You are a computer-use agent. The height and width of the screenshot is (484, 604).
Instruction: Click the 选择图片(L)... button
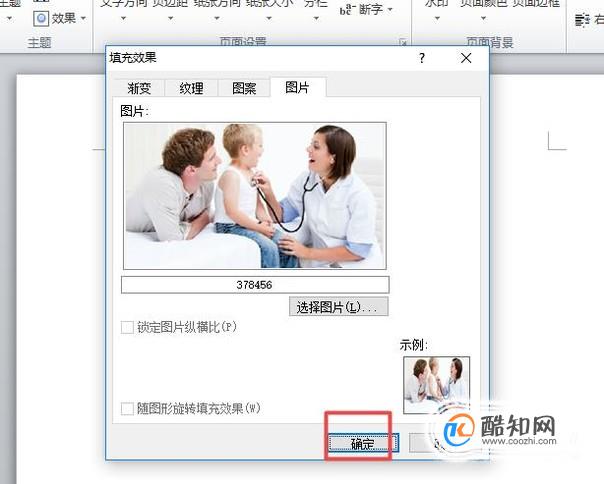pos(339,307)
